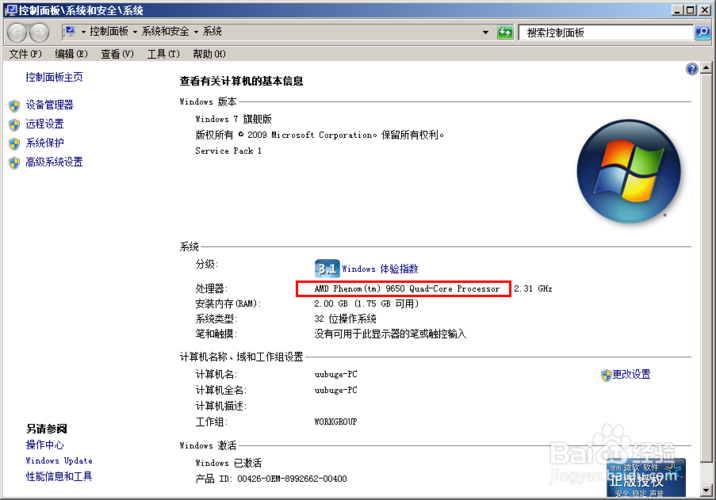Open Windows 体验指数 link
Image resolution: width=716 pixels, height=500 pixels.
click(x=380, y=268)
